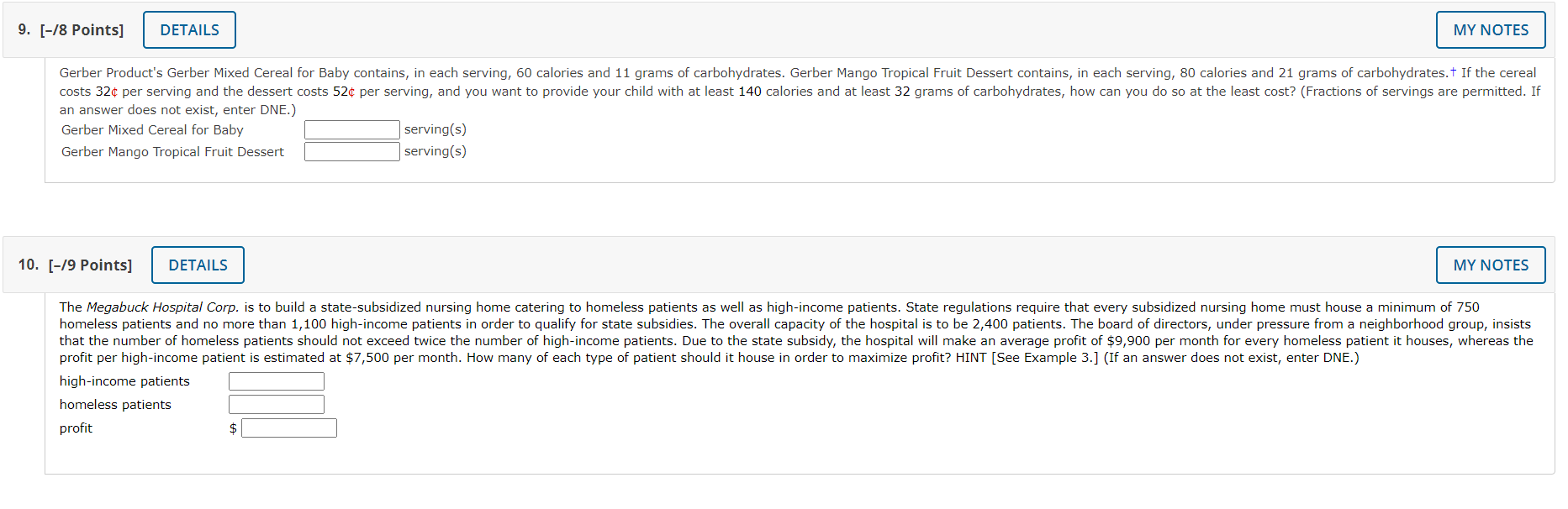Screen dimensions: 1568x509
Task: Click the Gerber Mixed Cereal servings input box
Action: click(x=351, y=129)
